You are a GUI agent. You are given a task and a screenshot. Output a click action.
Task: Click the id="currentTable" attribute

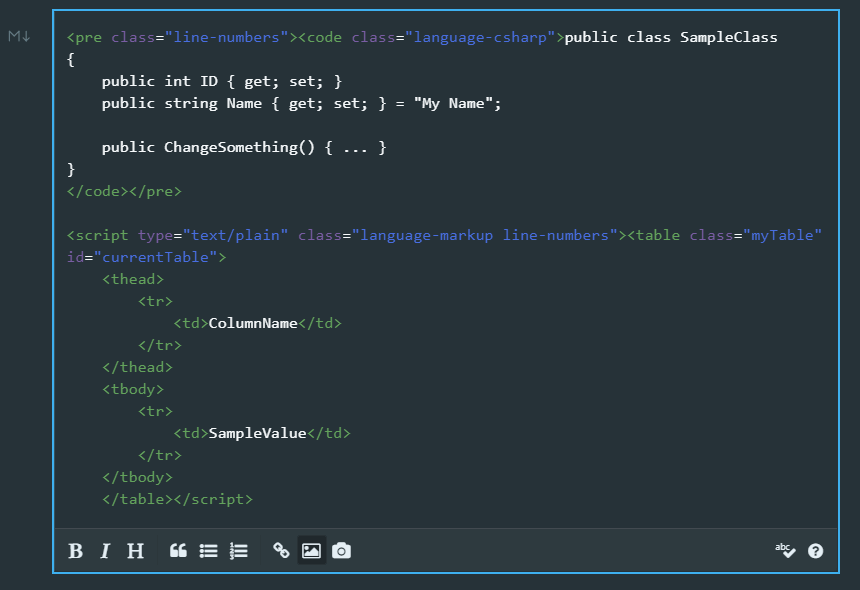pyautogui.click(x=142, y=257)
